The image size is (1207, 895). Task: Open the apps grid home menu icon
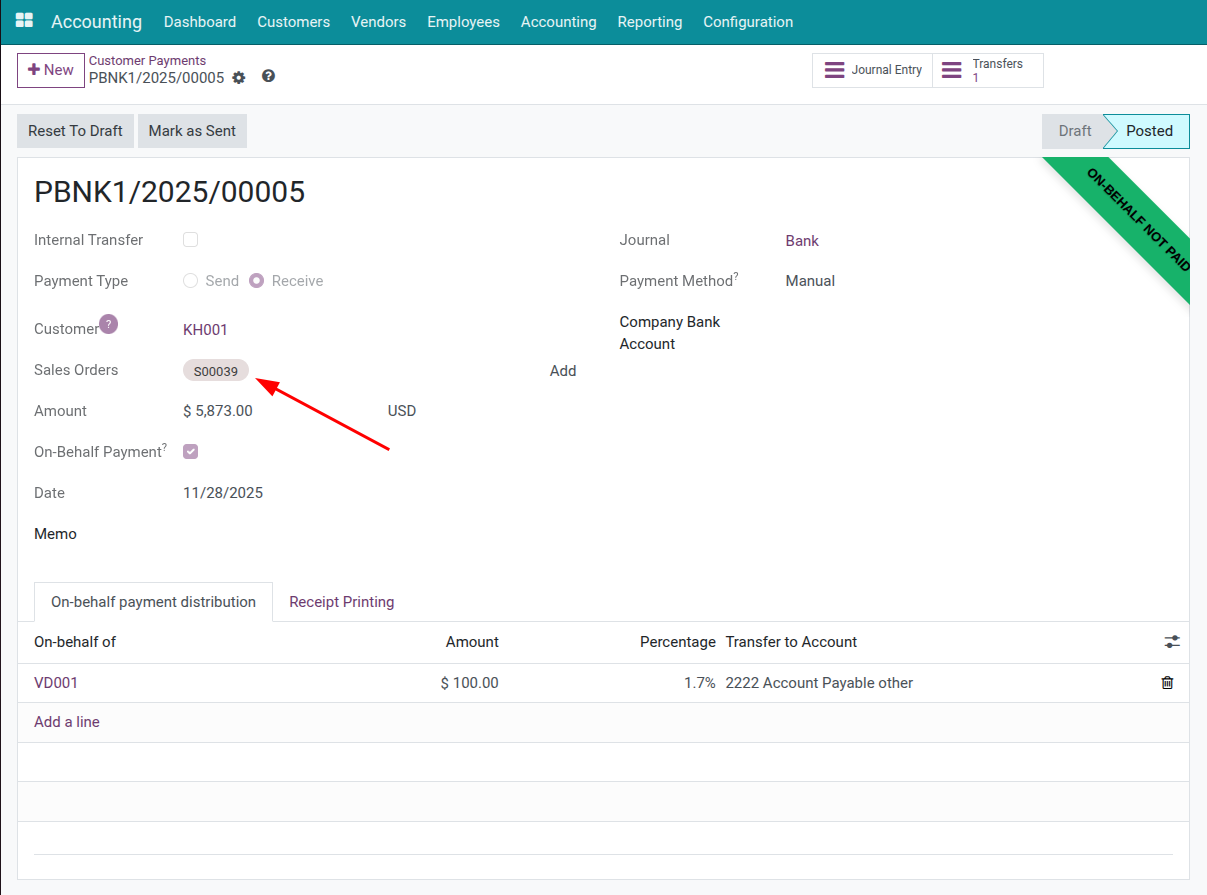(24, 21)
